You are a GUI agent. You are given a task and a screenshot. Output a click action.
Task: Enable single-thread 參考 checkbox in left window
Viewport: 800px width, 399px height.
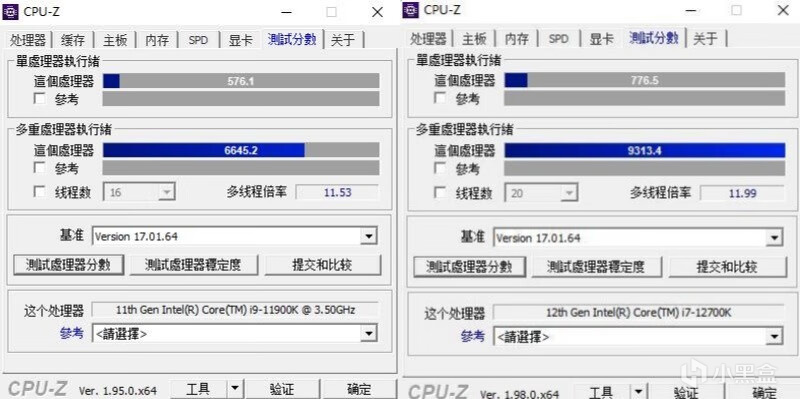(x=40, y=98)
